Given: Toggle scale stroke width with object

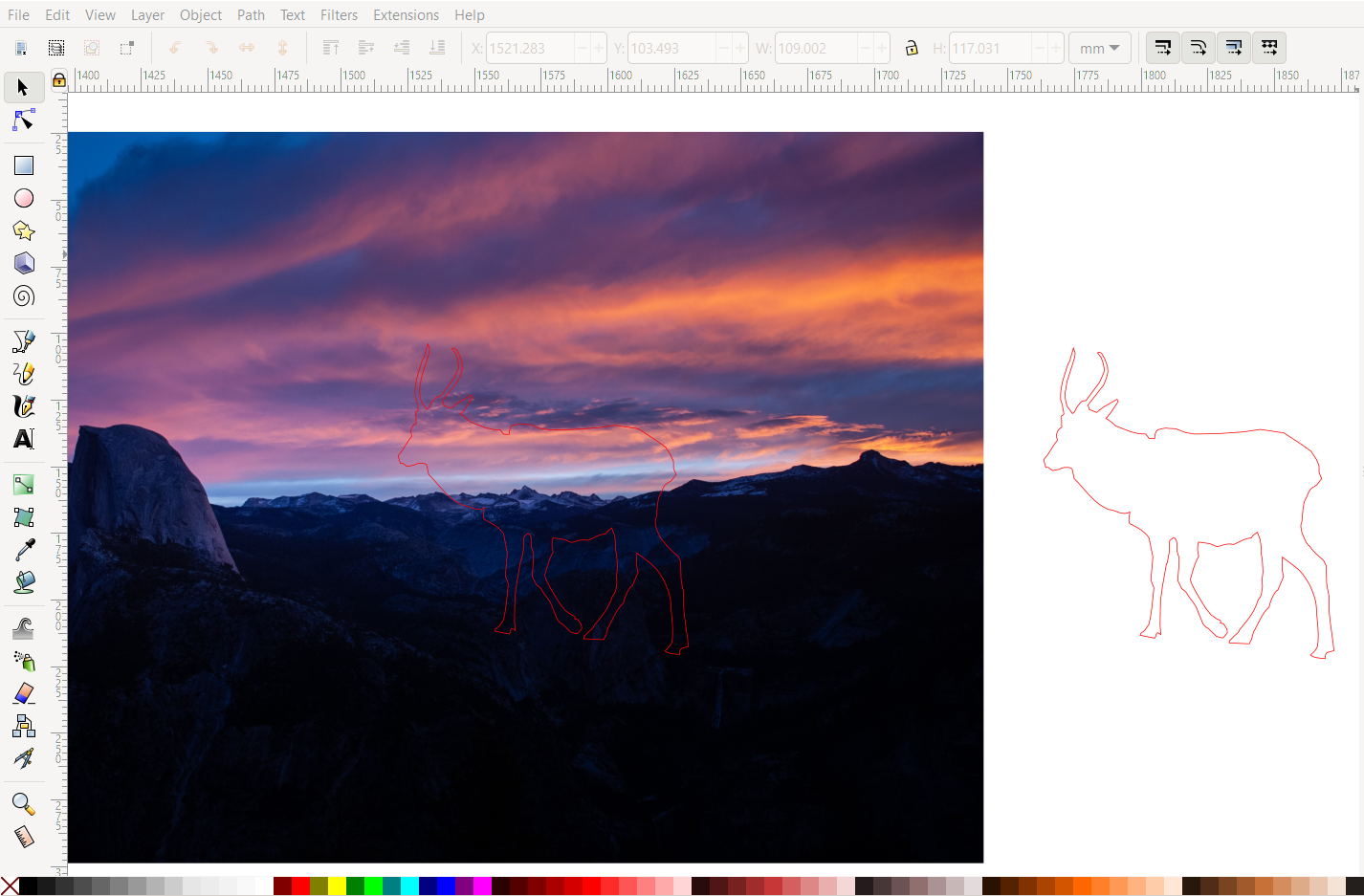Looking at the screenshot, I should pos(1163,48).
